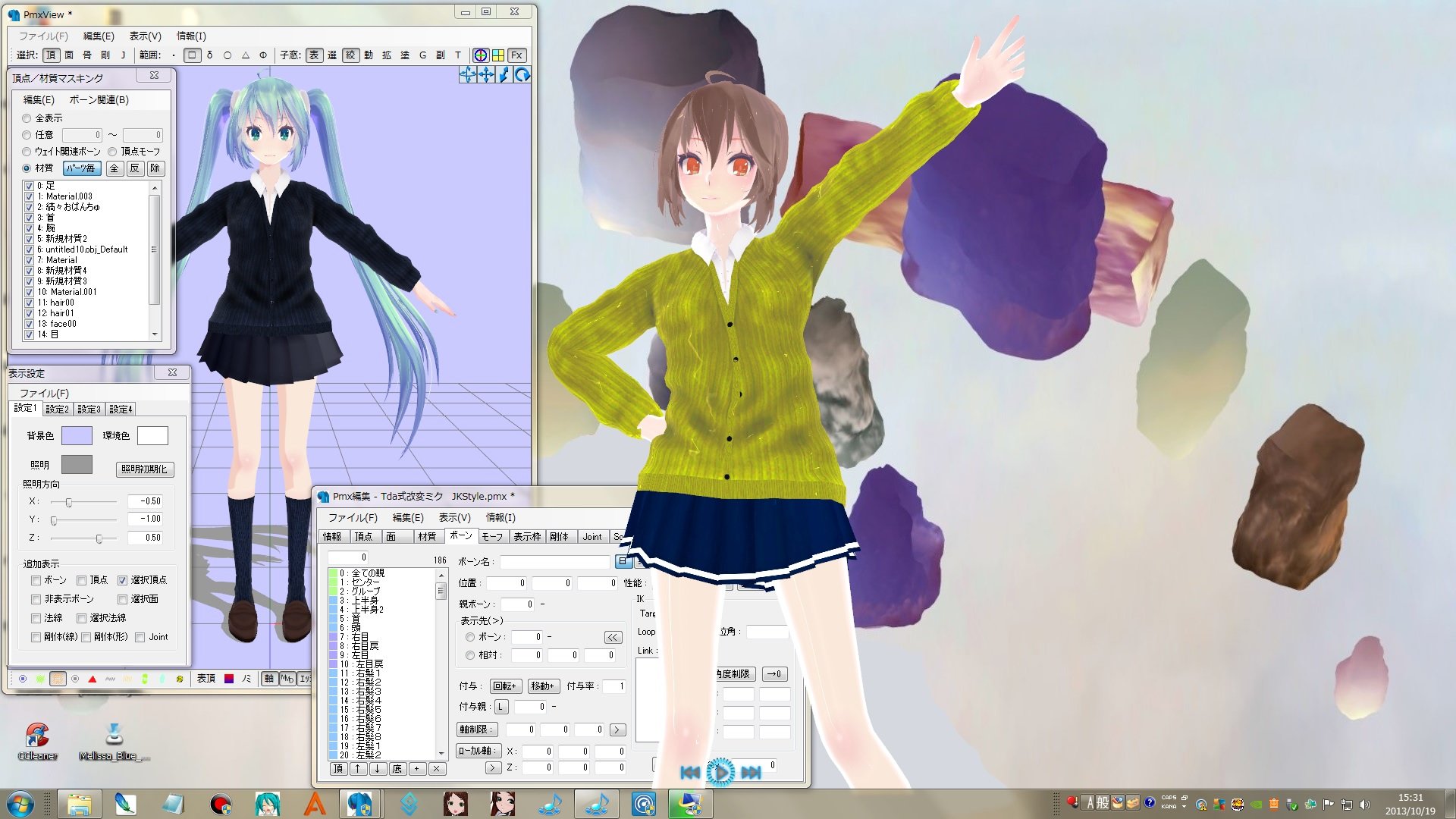
Task: Click the rewind playback icon
Action: point(690,772)
